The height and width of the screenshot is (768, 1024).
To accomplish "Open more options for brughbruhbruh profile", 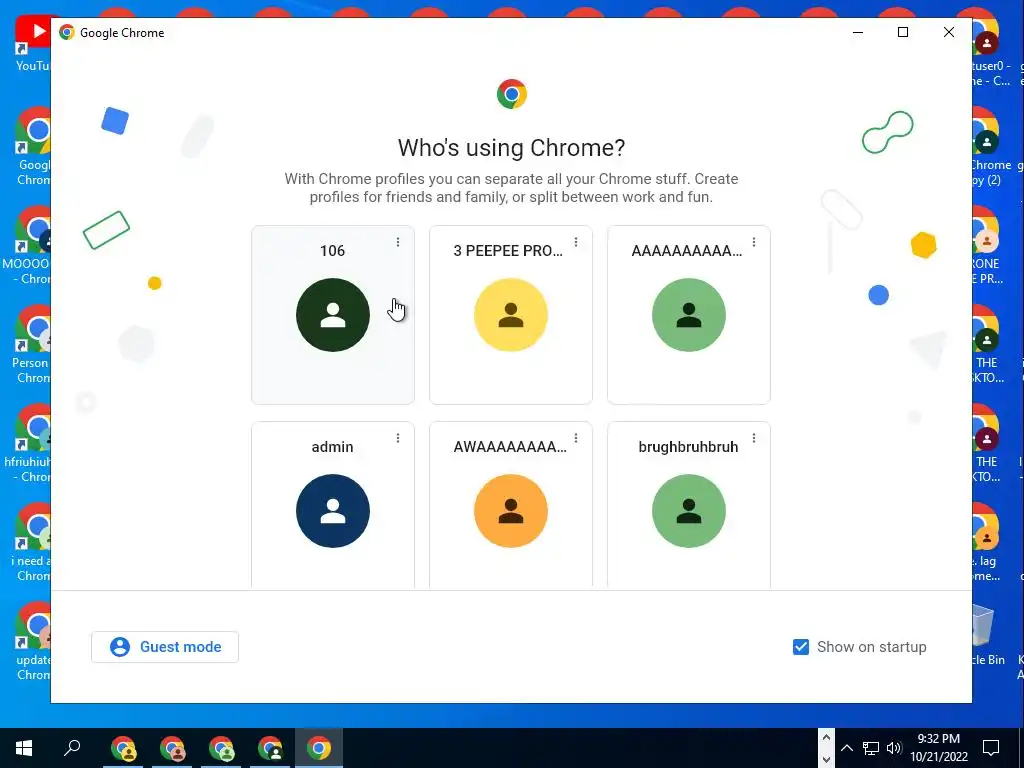I will tap(754, 438).
